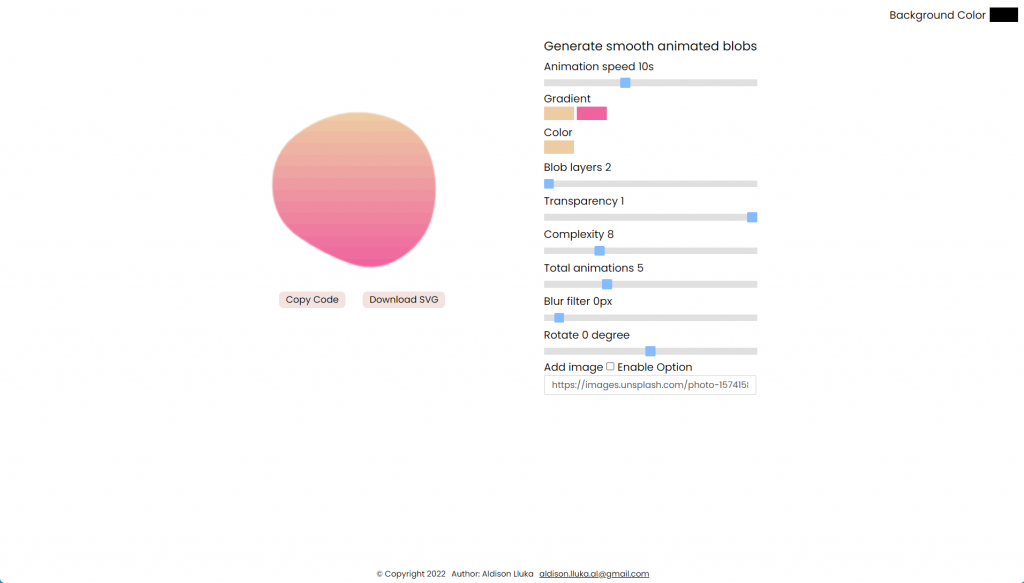Click the Animation speed slider handle

(625, 82)
